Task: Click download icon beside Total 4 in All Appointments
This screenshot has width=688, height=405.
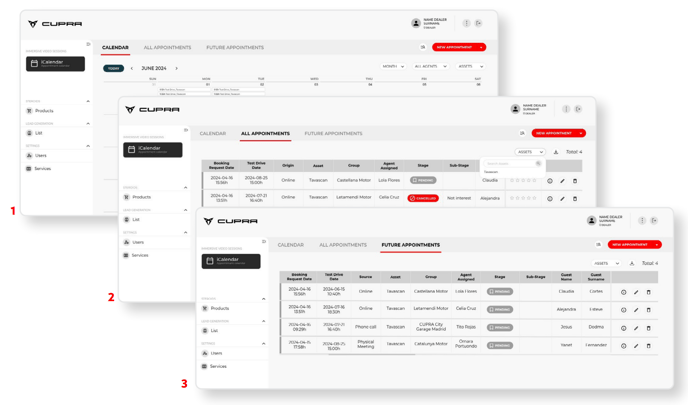Action: point(556,152)
